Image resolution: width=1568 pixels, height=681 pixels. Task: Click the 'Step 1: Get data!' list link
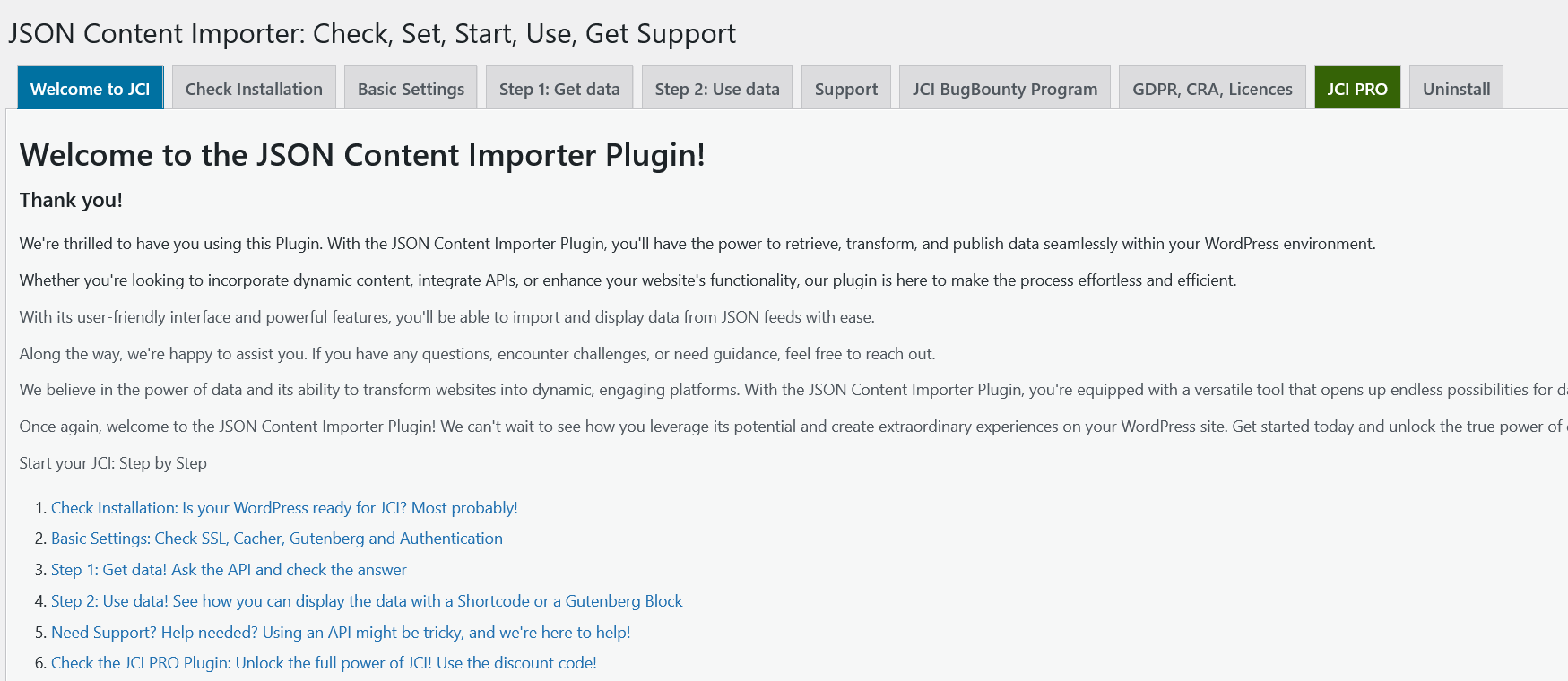[229, 570]
